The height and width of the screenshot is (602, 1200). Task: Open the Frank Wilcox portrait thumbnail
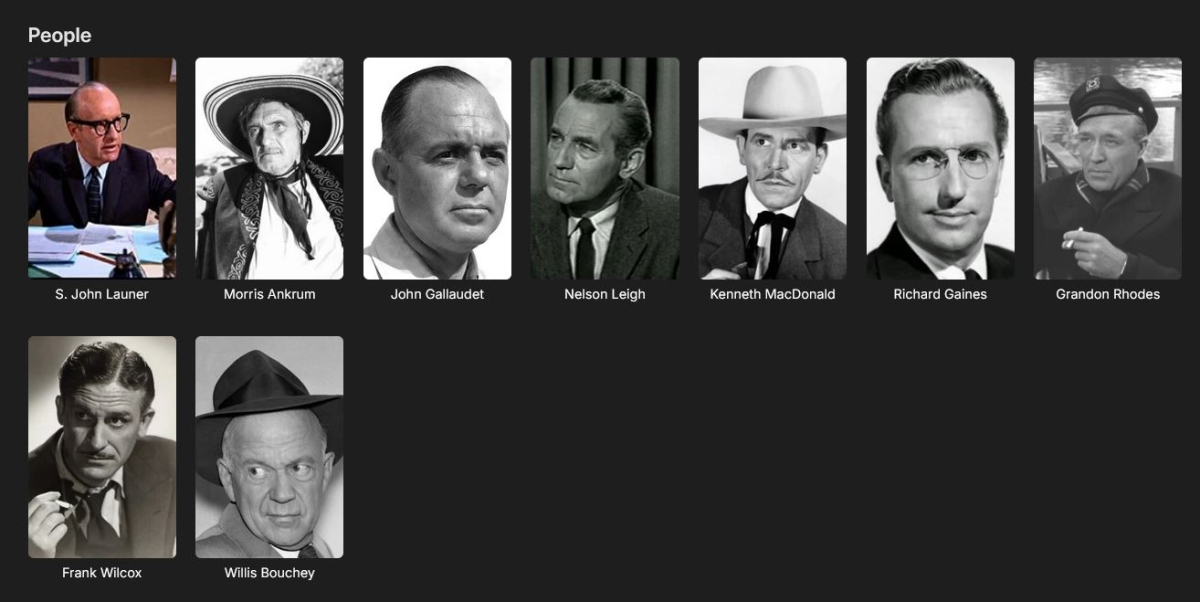102,447
